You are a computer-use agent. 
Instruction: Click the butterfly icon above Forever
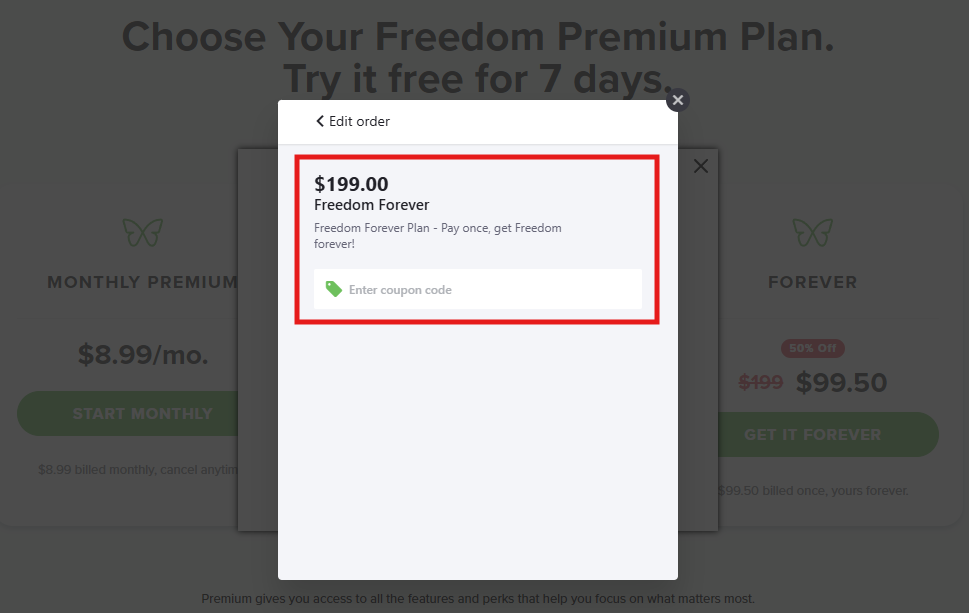click(x=812, y=233)
